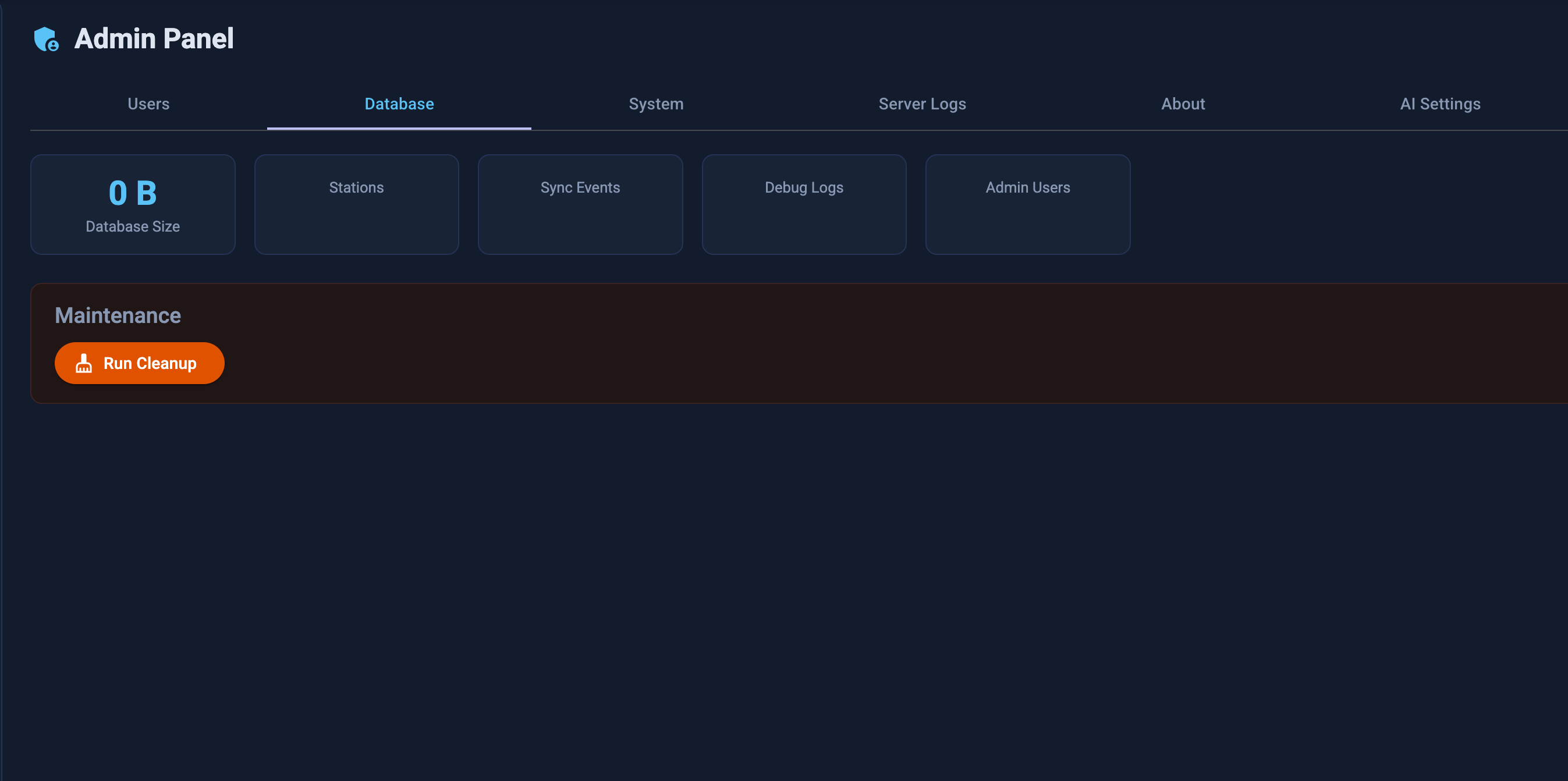The image size is (1568, 781).
Task: Click the Admin Panel shield icon
Action: (x=46, y=39)
